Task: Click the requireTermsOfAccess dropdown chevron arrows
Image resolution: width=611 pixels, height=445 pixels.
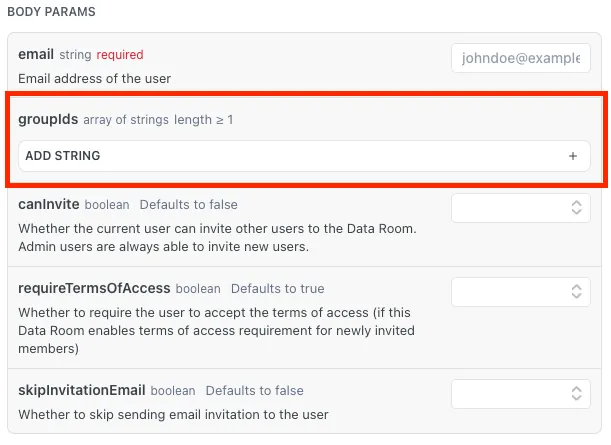Action: pos(576,291)
